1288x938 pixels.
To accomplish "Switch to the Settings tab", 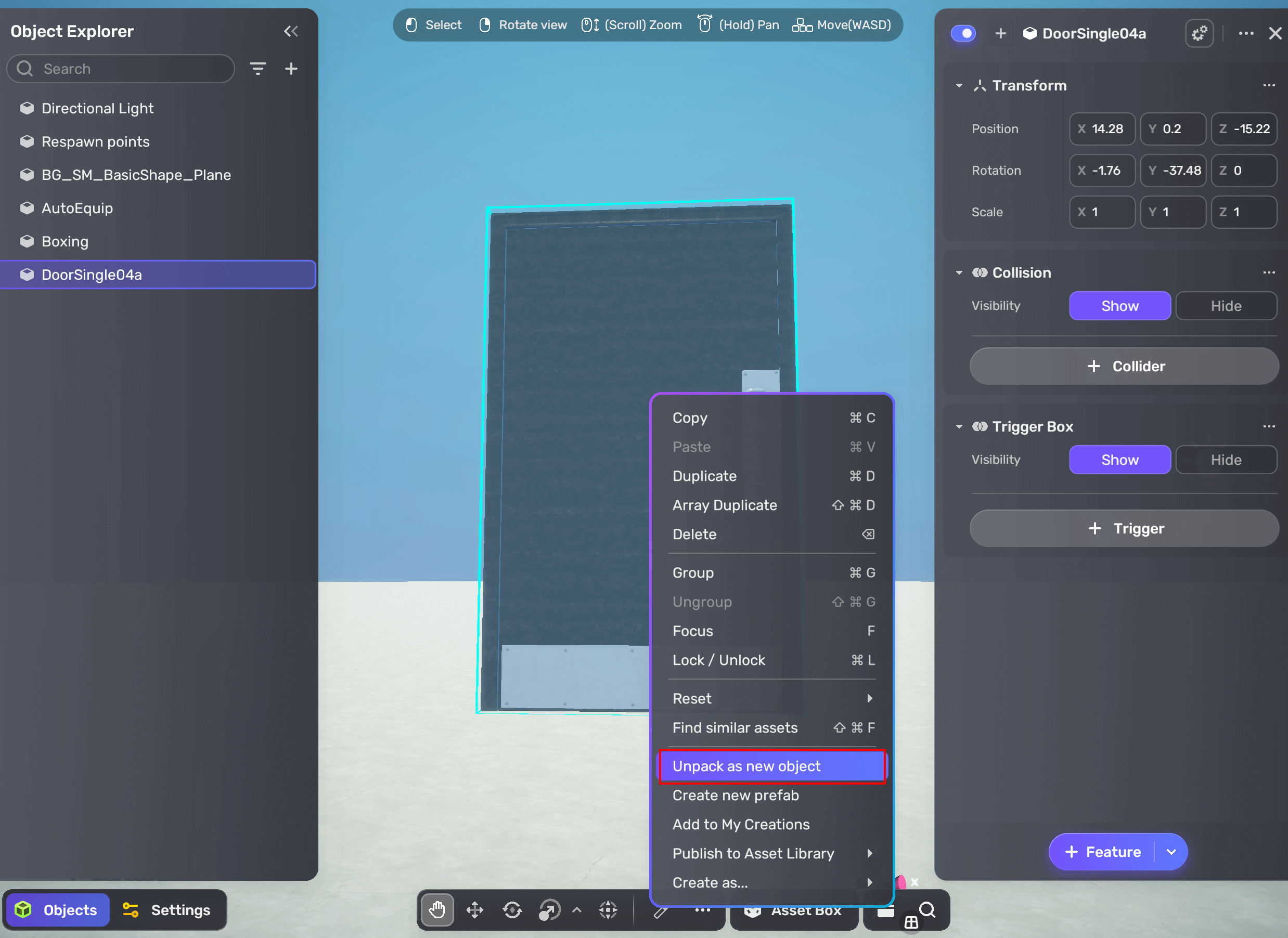I will pyautogui.click(x=168, y=909).
